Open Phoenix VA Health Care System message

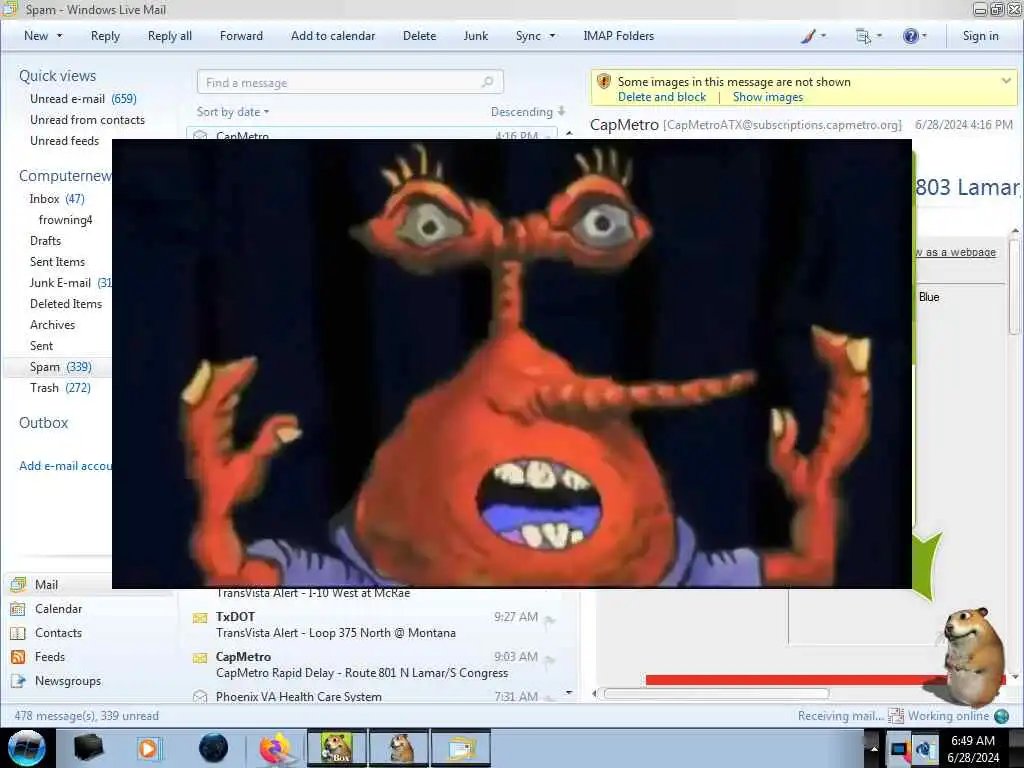click(x=372, y=696)
